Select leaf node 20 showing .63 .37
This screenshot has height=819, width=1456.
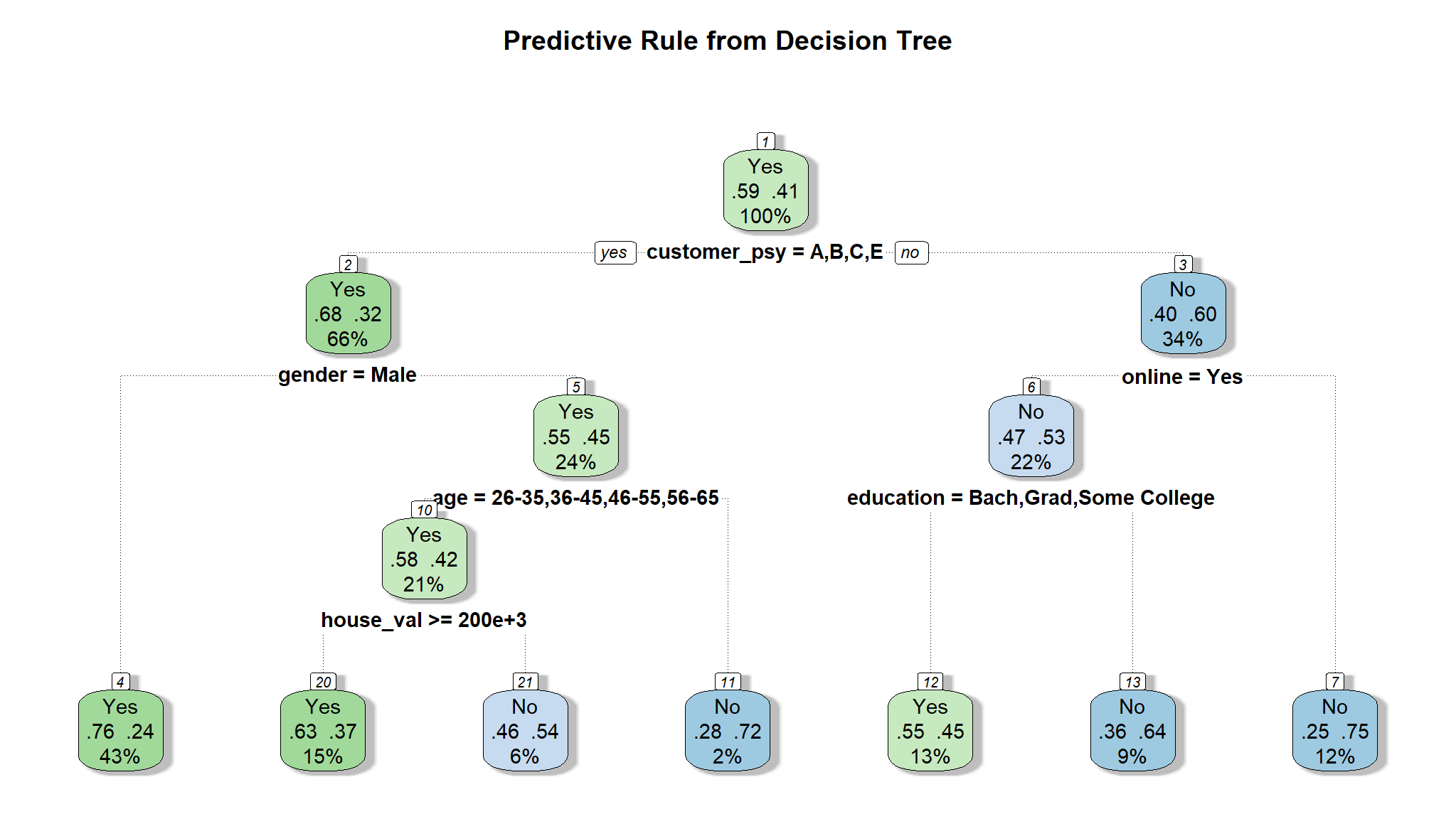click(x=323, y=731)
